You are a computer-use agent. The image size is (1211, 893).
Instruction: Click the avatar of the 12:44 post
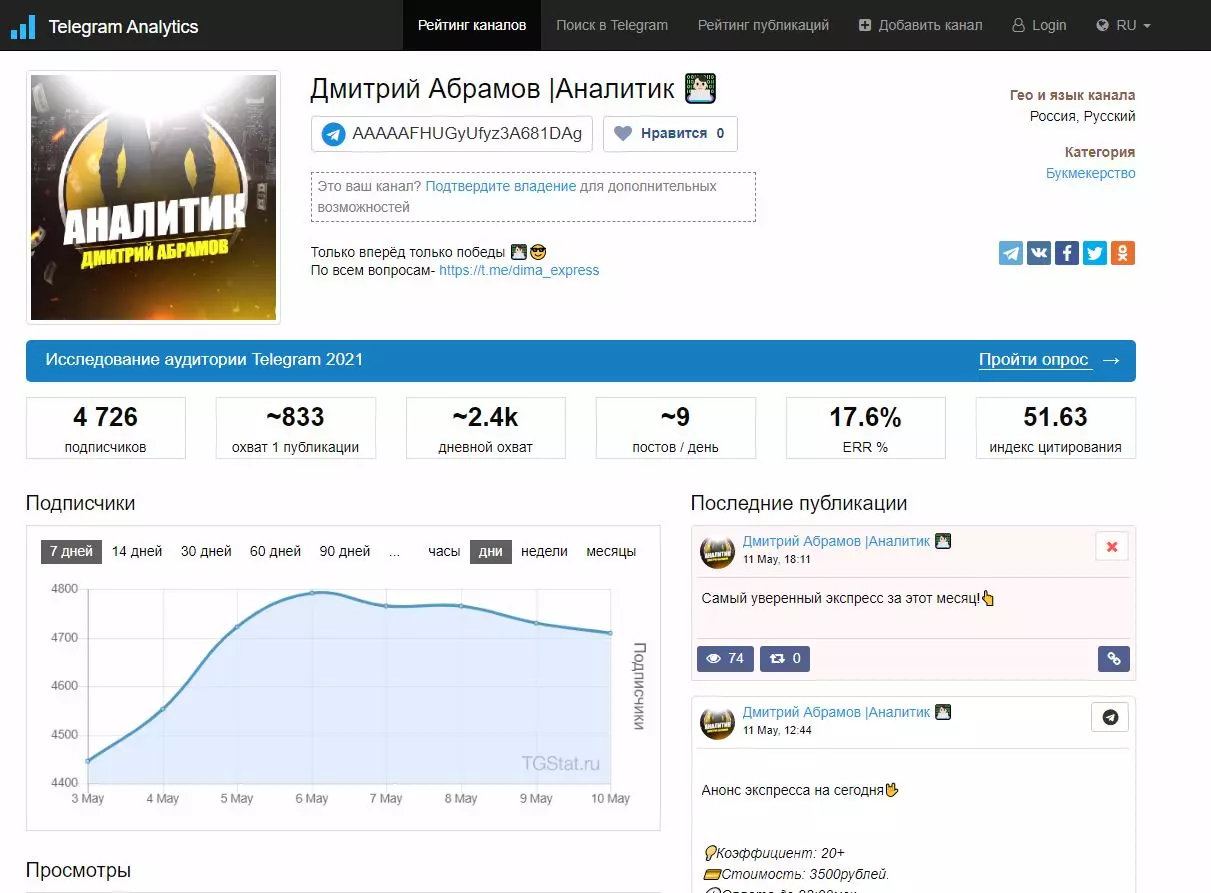pos(718,721)
